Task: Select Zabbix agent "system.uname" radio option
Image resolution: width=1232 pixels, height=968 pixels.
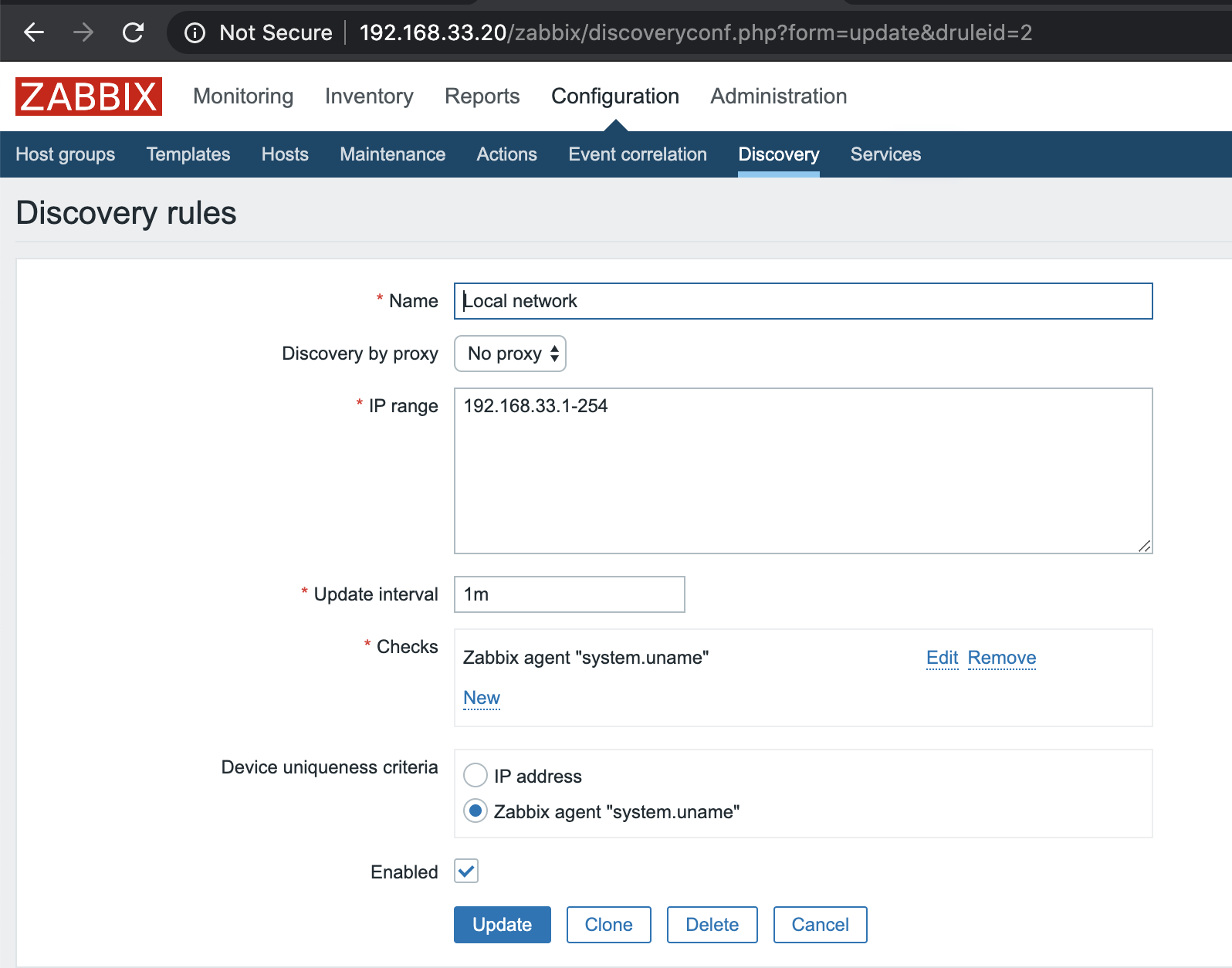Action: click(x=476, y=811)
